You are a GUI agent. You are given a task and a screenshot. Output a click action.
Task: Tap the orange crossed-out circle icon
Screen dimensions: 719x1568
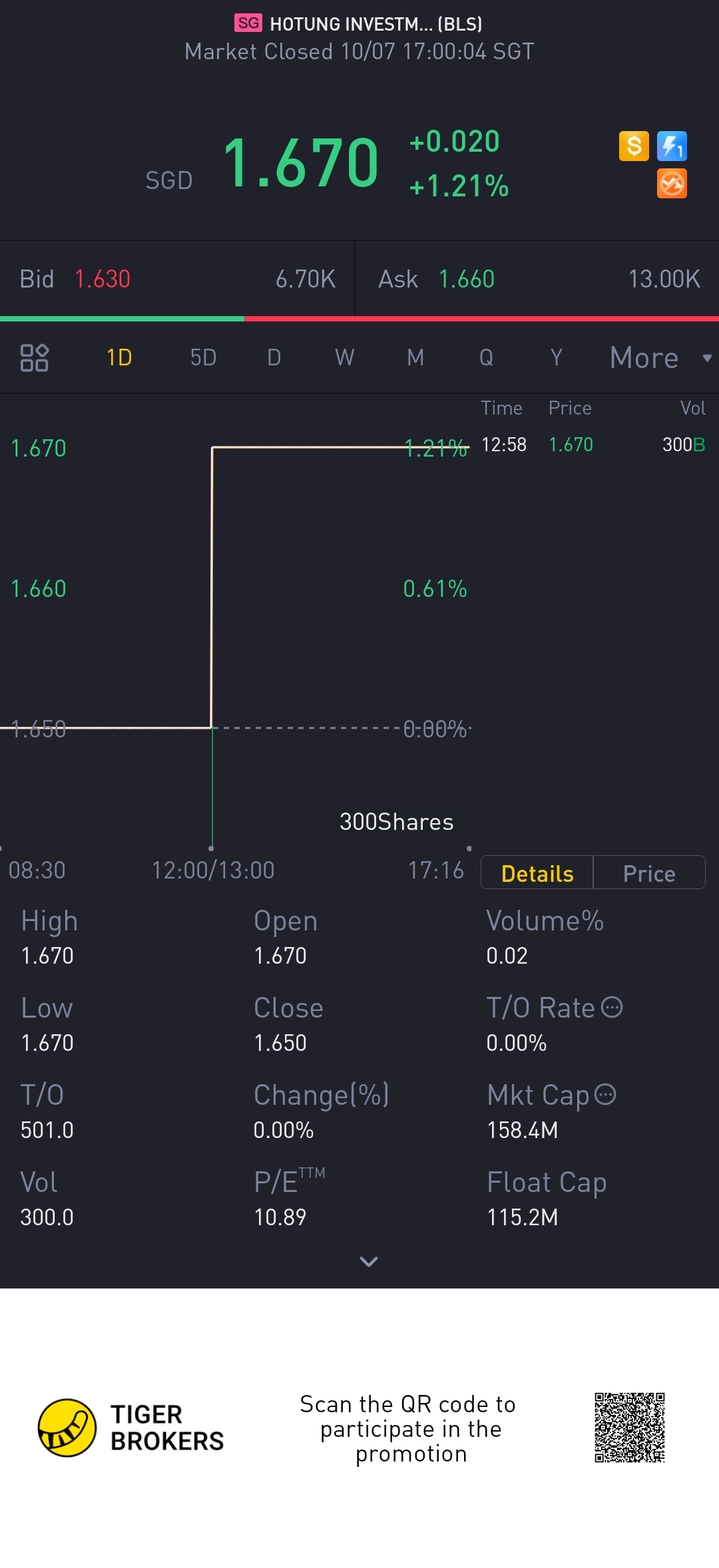pyautogui.click(x=672, y=184)
